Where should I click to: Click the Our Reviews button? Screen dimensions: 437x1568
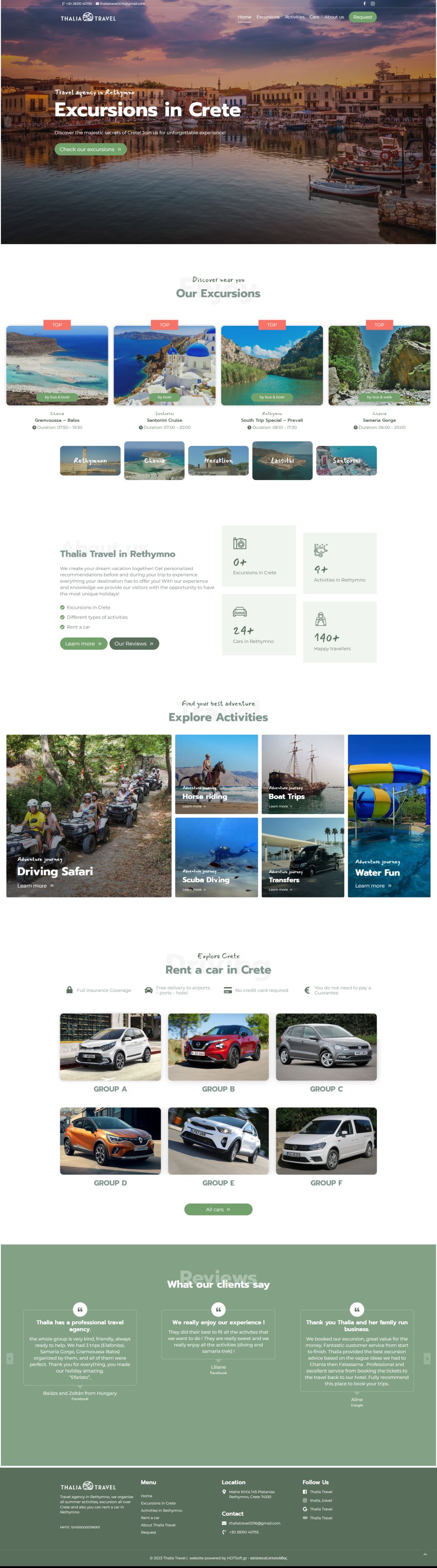(134, 643)
